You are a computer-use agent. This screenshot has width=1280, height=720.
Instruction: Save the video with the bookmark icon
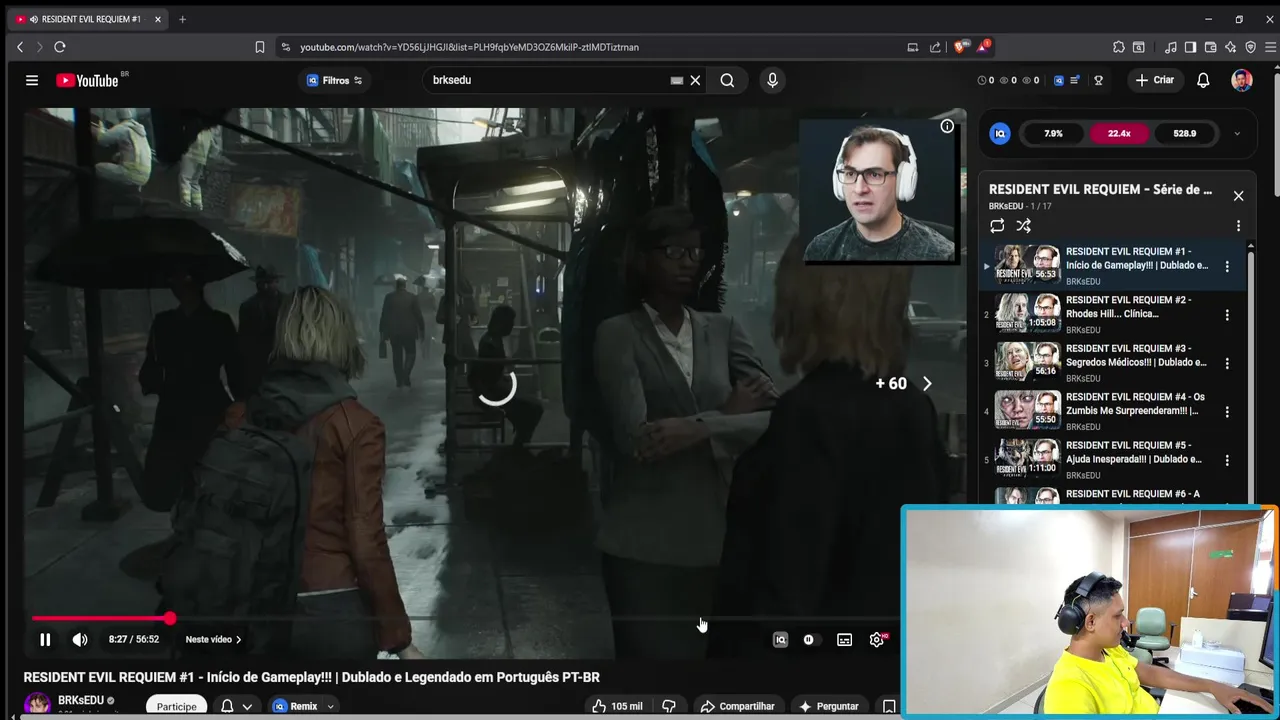(888, 706)
